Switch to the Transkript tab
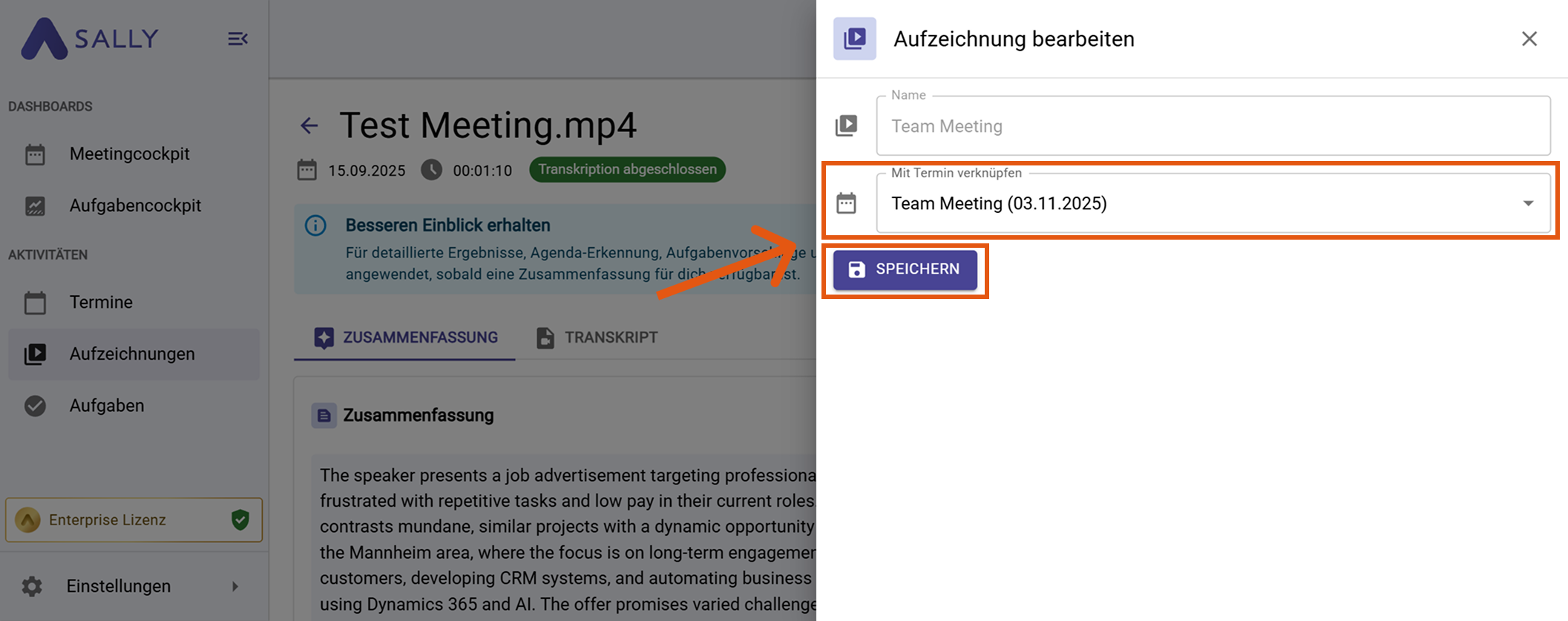This screenshot has height=621, width=1568. pos(597,338)
